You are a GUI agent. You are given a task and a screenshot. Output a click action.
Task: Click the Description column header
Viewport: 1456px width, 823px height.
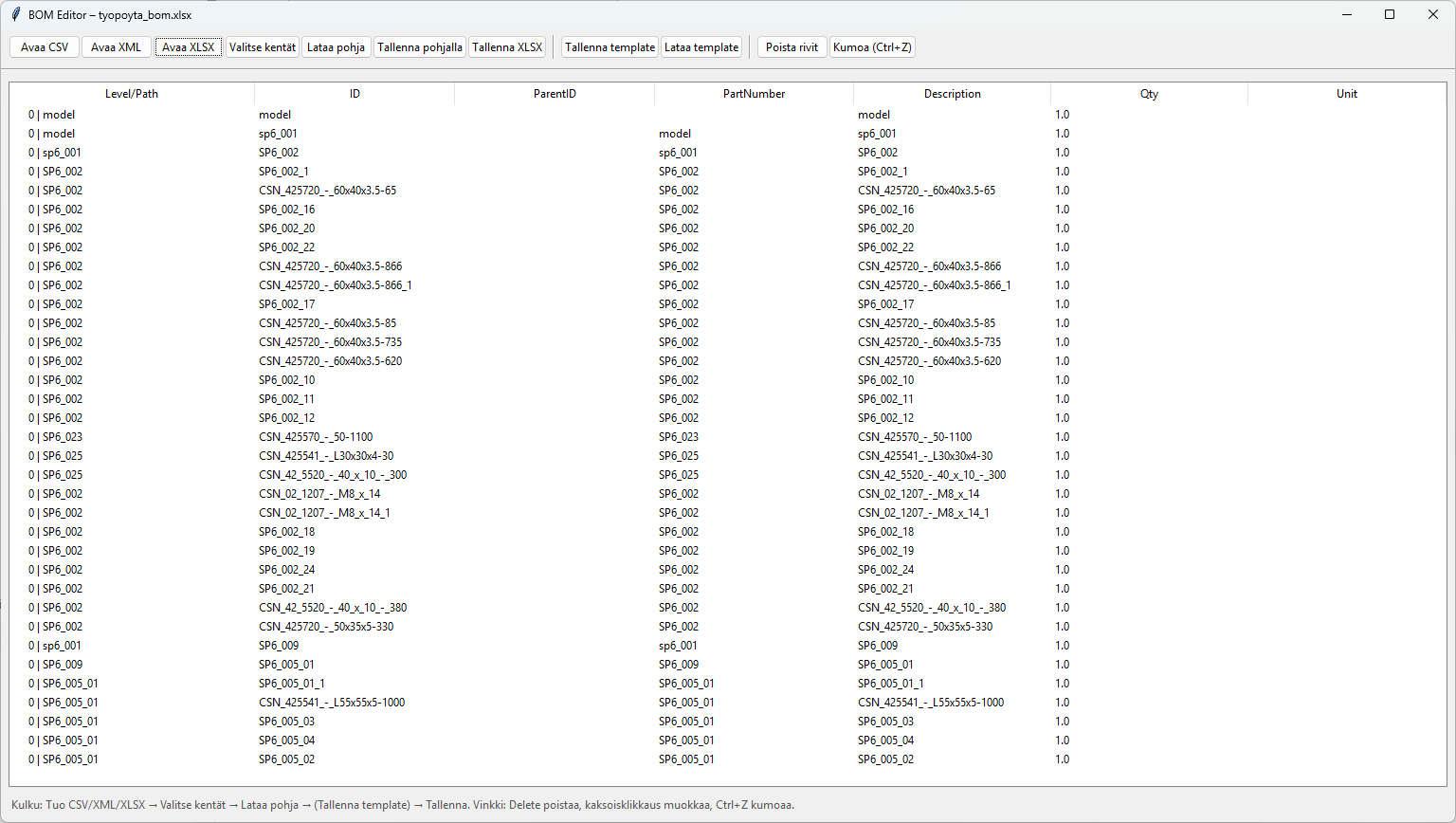tap(953, 94)
